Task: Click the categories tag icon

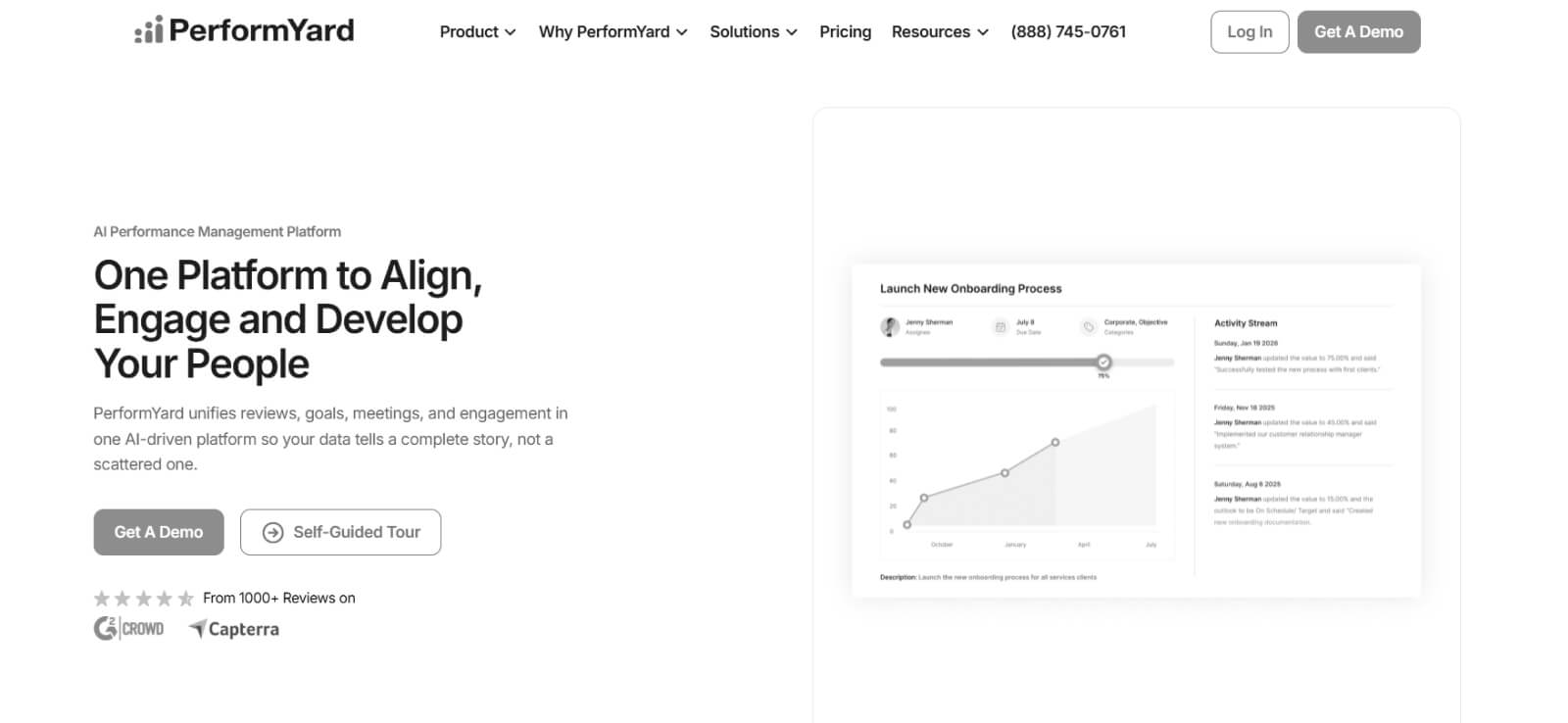Action: 1088,327
